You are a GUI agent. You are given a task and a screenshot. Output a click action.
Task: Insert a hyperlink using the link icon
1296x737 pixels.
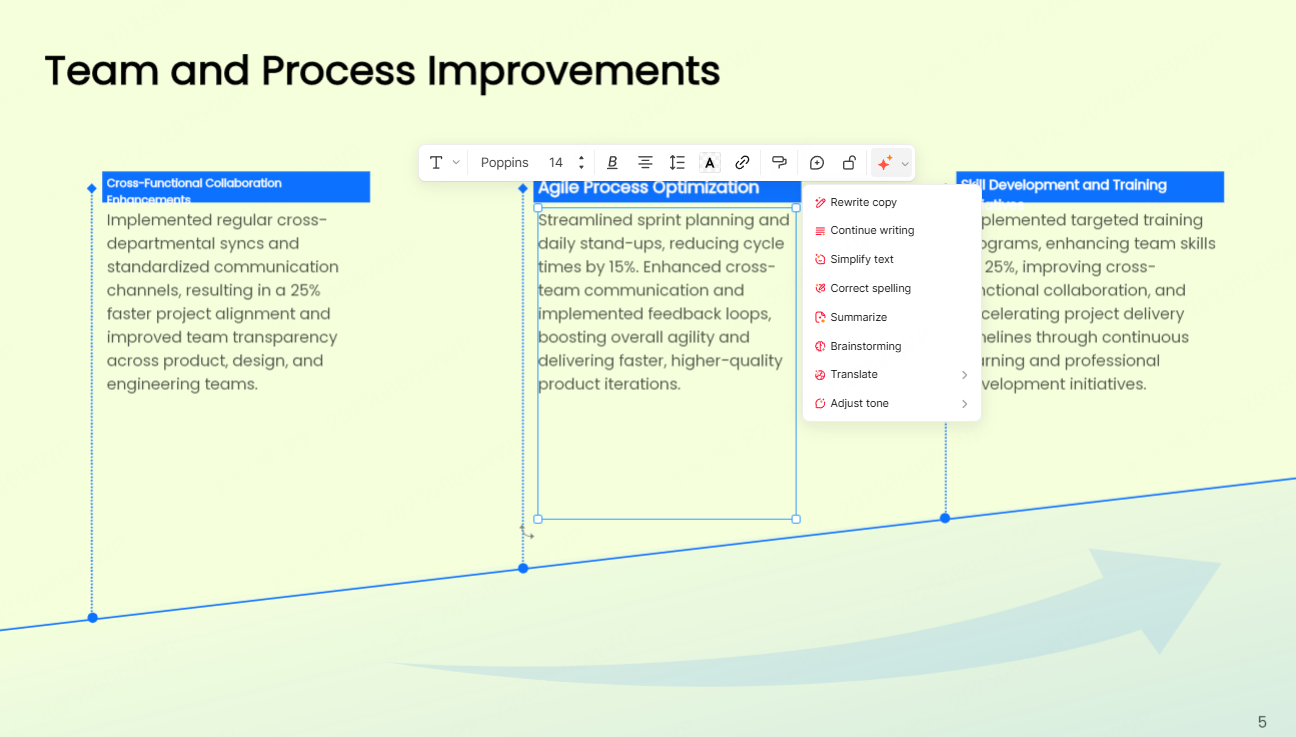[742, 162]
